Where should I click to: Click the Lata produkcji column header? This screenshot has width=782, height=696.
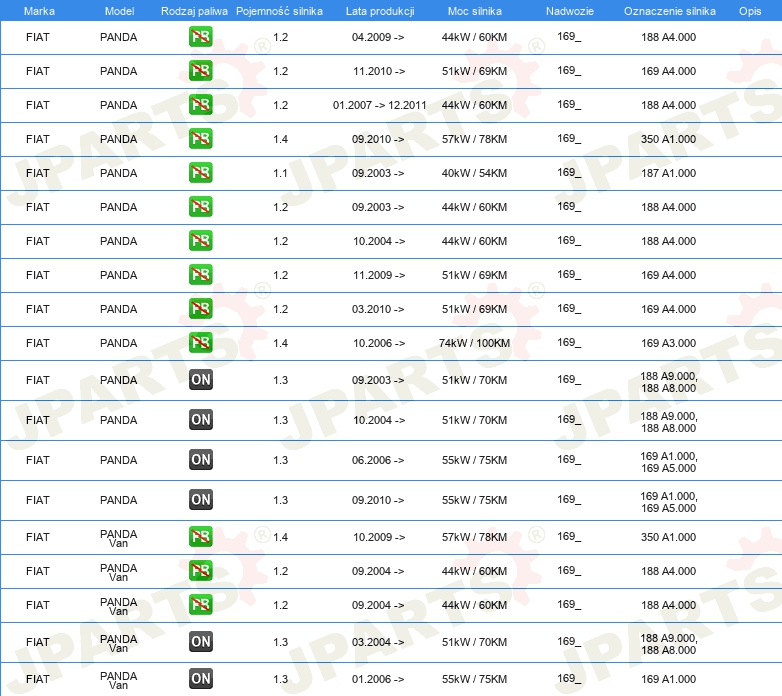click(x=380, y=11)
